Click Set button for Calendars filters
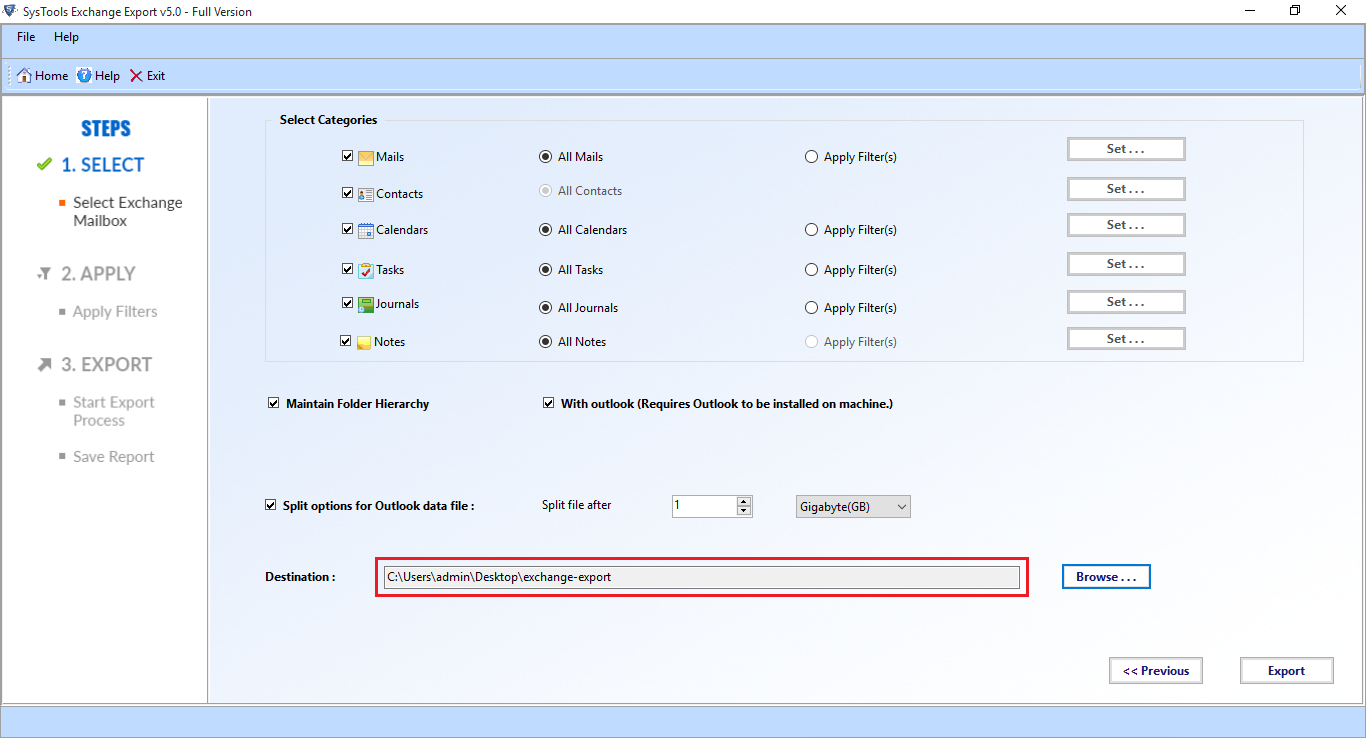The width and height of the screenshot is (1366, 738). [1126, 225]
